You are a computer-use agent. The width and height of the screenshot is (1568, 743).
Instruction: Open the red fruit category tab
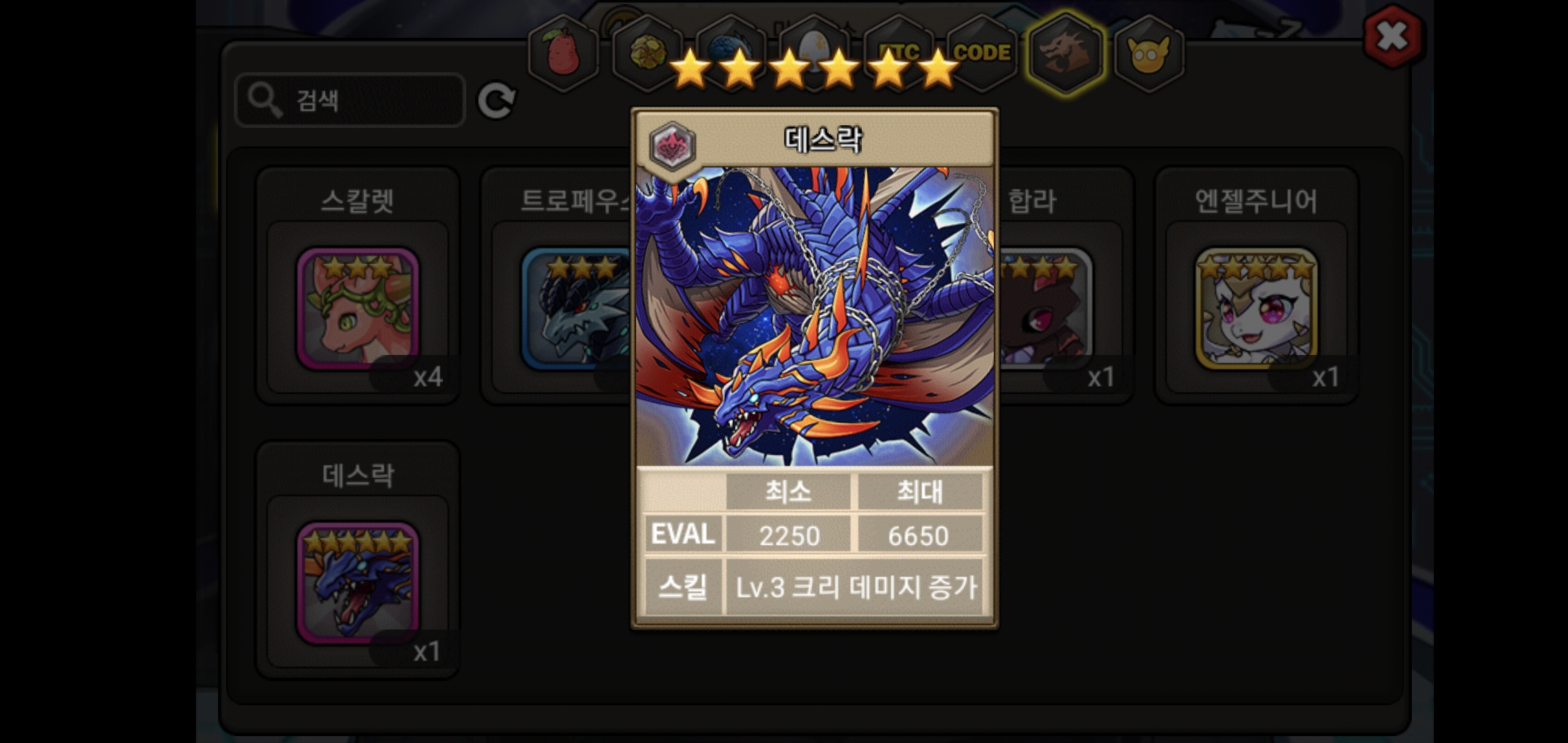564,53
